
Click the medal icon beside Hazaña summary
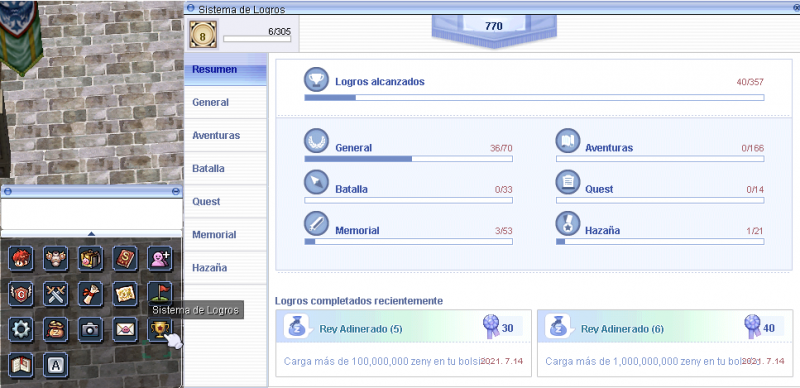568,223
